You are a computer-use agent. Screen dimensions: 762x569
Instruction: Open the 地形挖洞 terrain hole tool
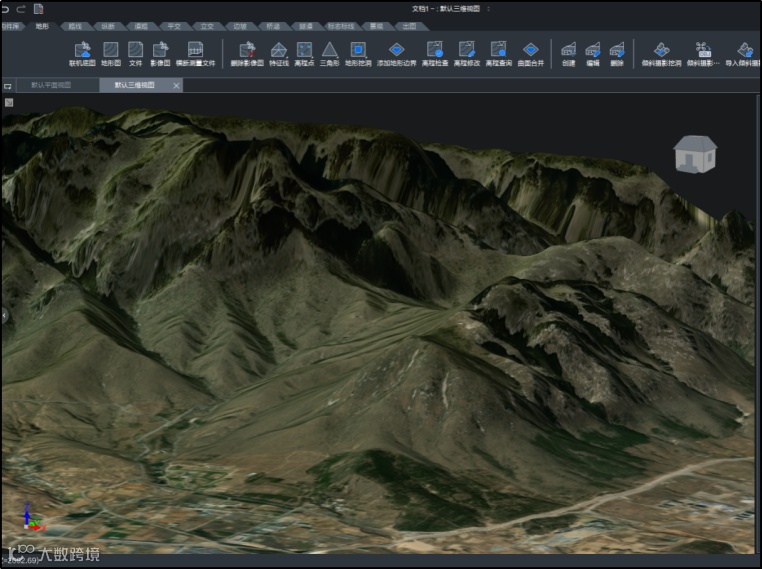click(x=357, y=50)
